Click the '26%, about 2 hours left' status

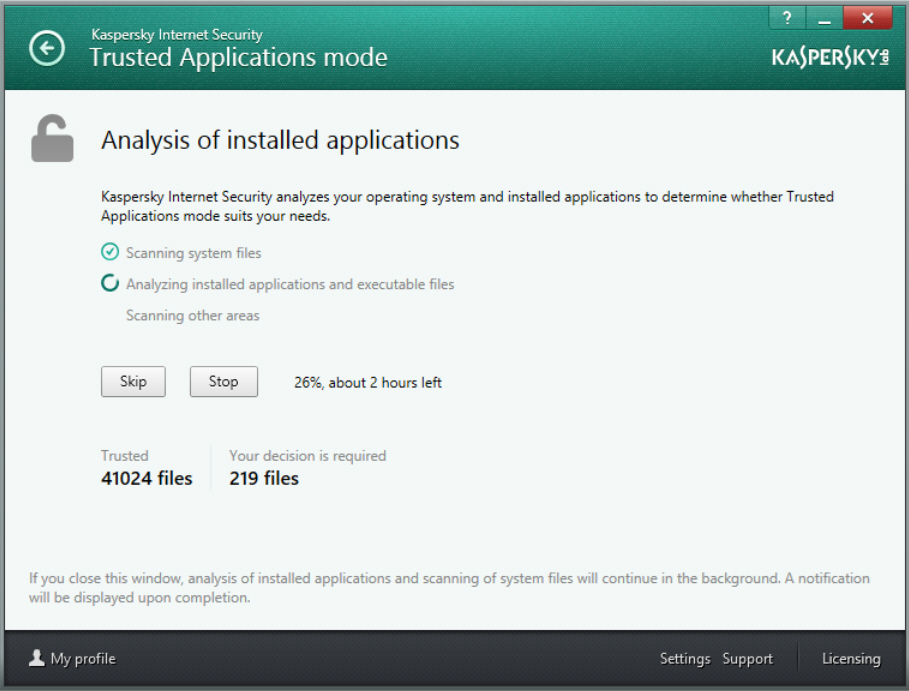click(368, 383)
